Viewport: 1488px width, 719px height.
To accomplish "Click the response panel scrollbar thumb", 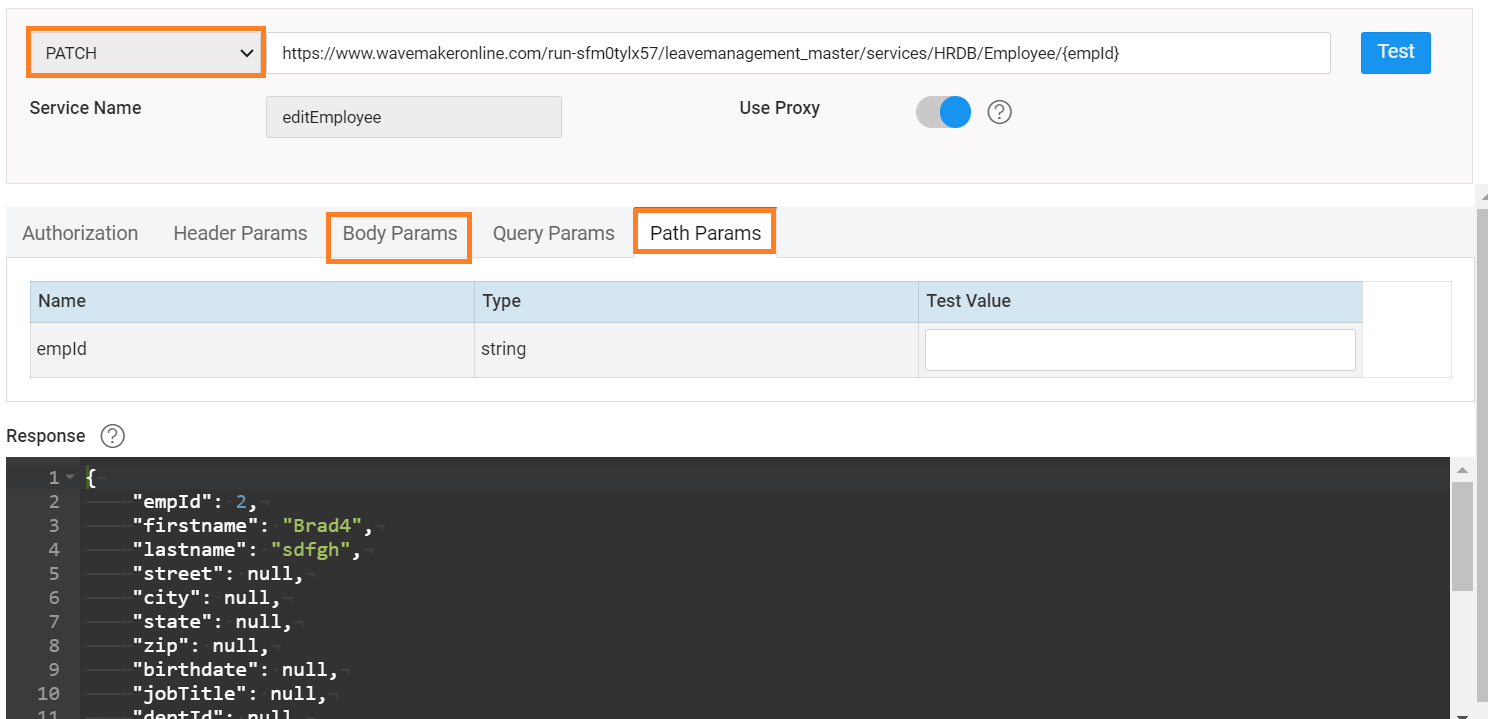I will pos(1461,535).
